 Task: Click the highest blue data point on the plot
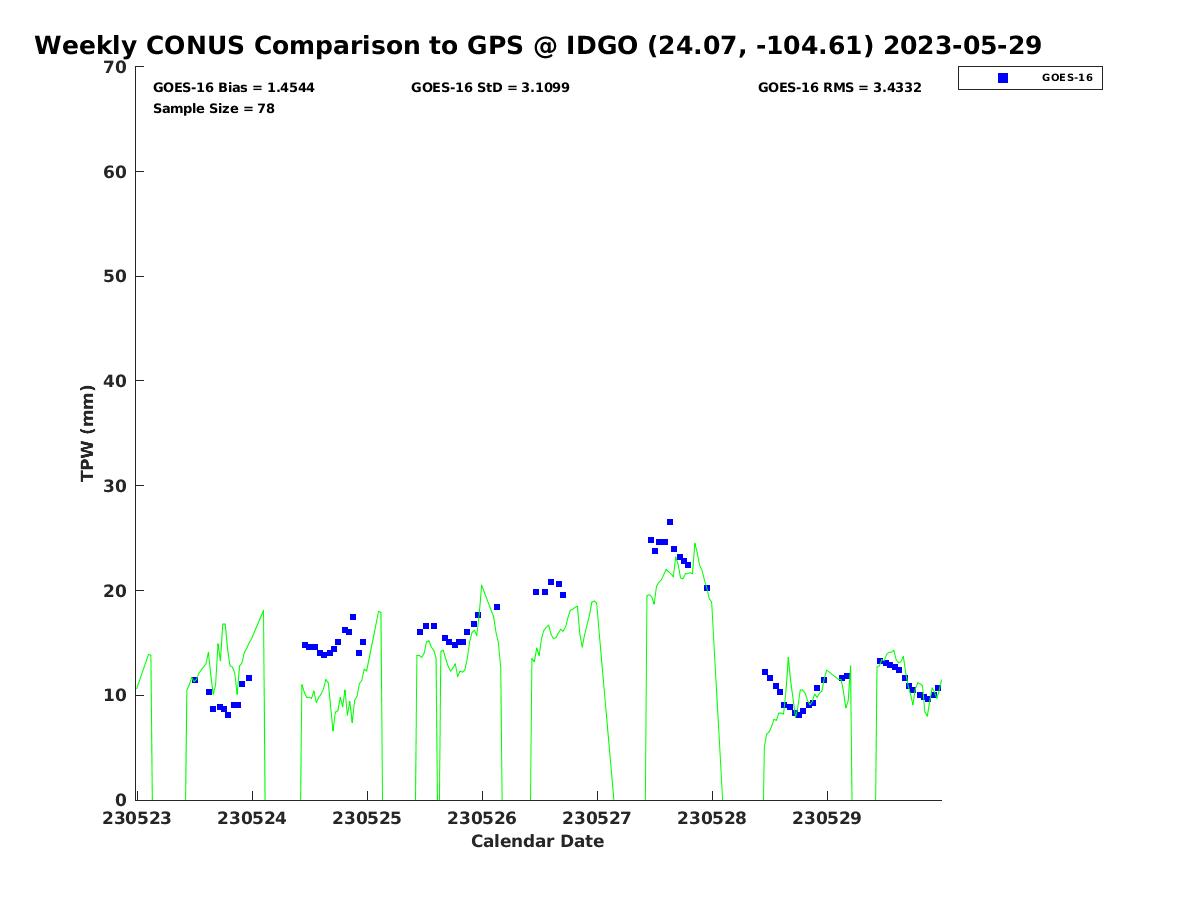click(x=670, y=522)
